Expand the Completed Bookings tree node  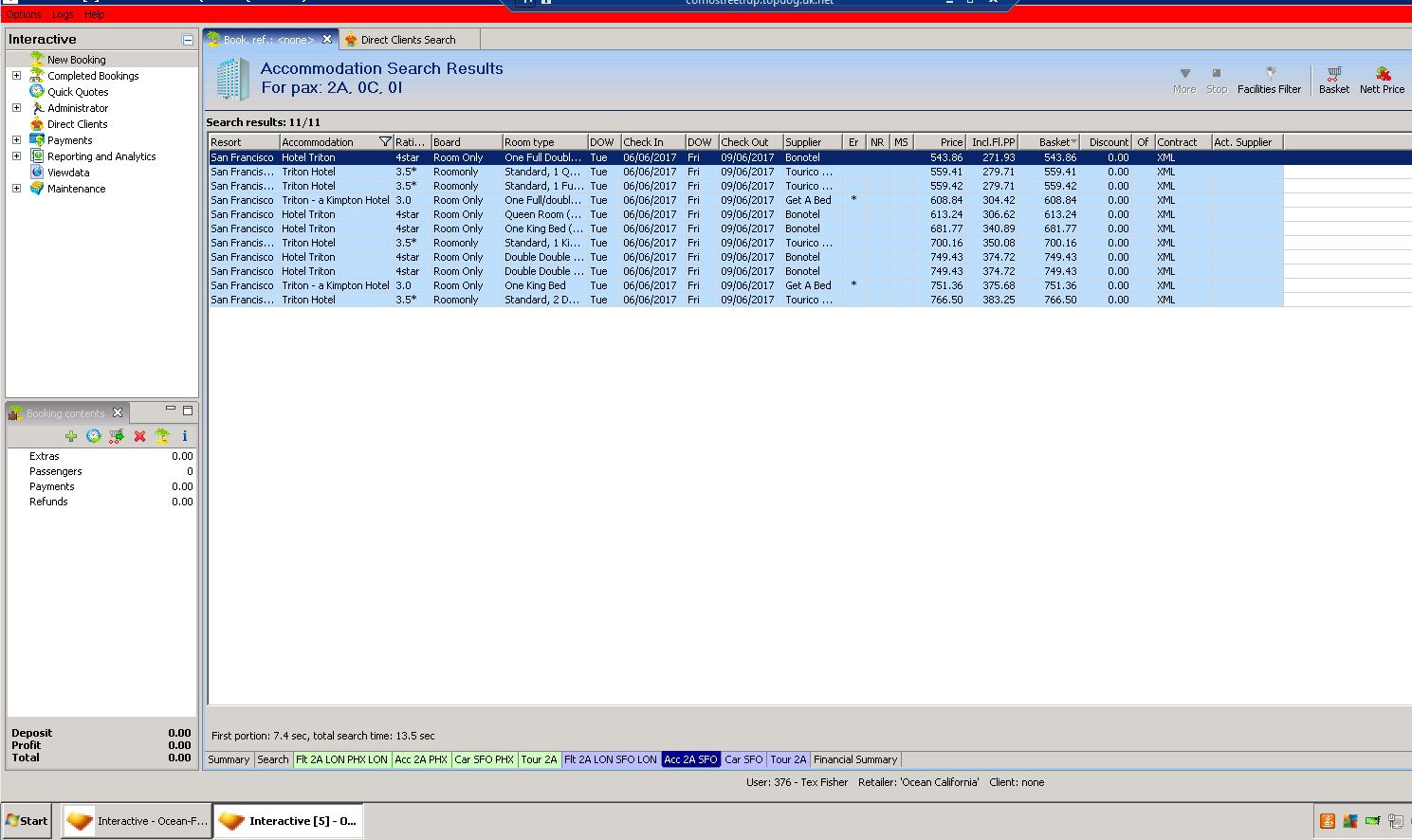tap(16, 76)
